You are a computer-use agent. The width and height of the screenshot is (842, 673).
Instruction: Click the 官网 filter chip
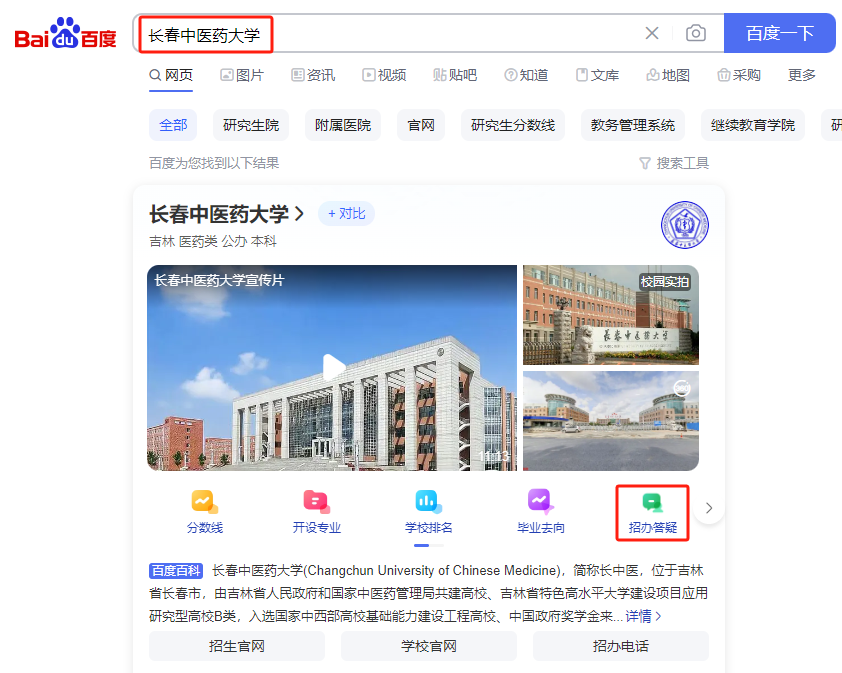click(x=421, y=125)
